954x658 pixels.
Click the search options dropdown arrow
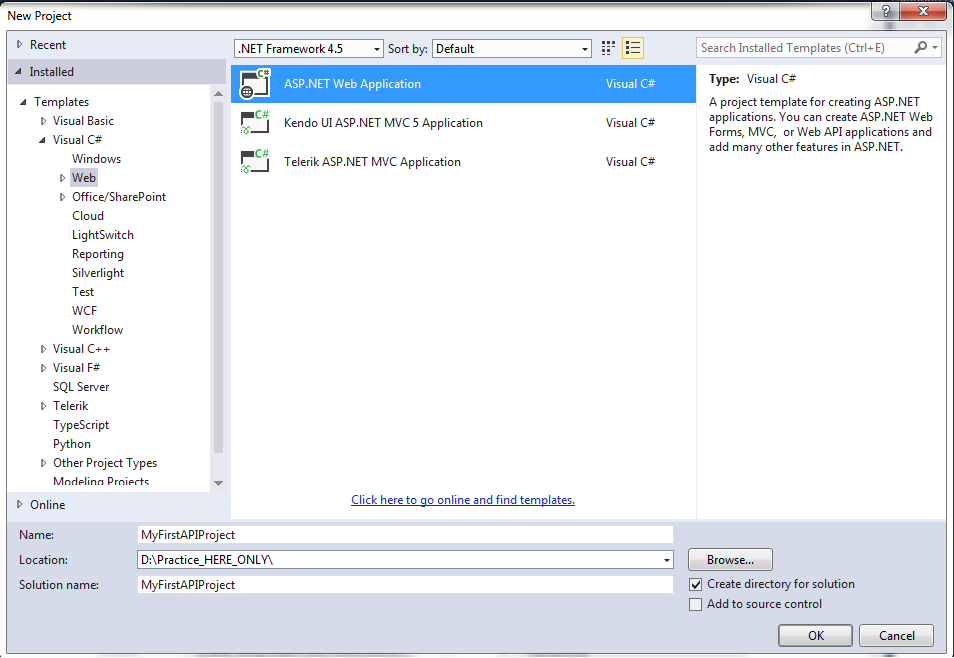(935, 47)
